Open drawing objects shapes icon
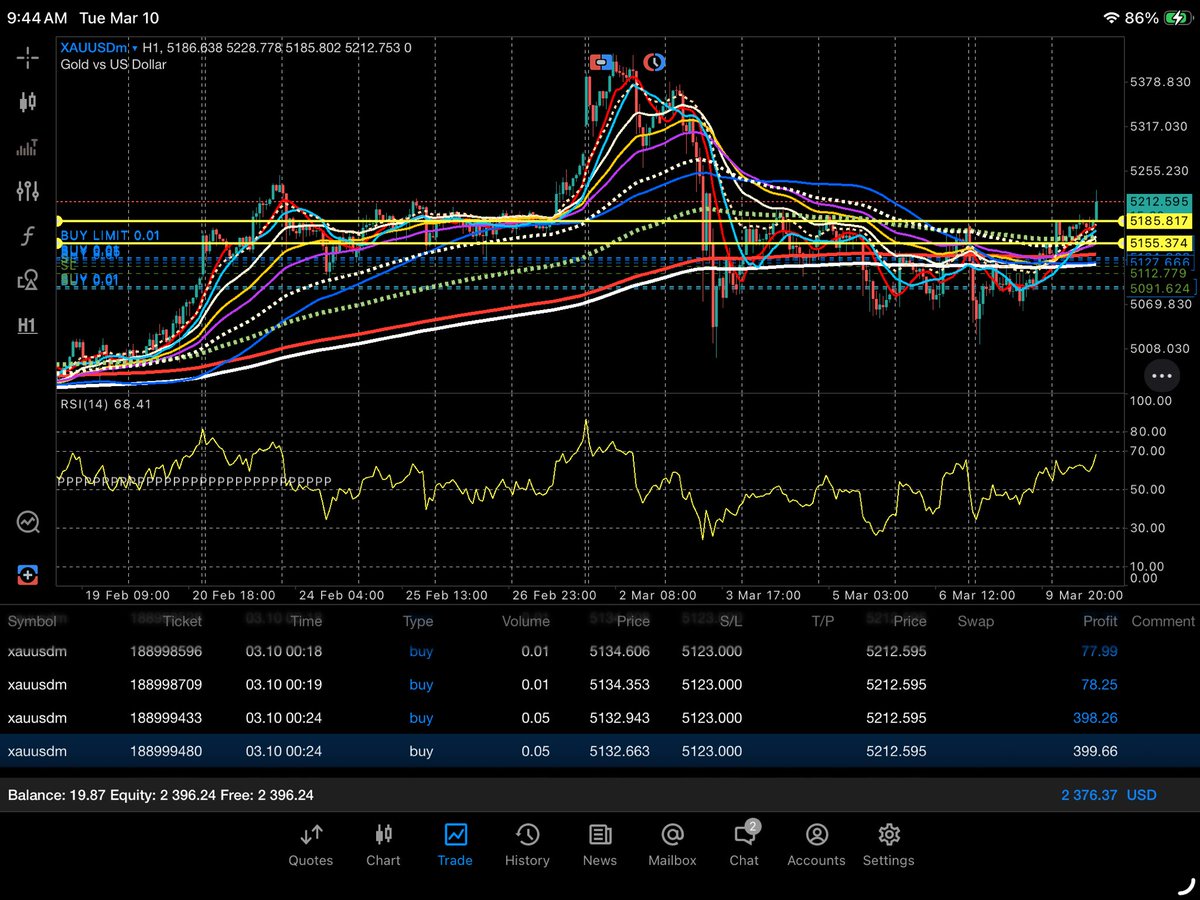The width and height of the screenshot is (1200, 900). click(27, 281)
